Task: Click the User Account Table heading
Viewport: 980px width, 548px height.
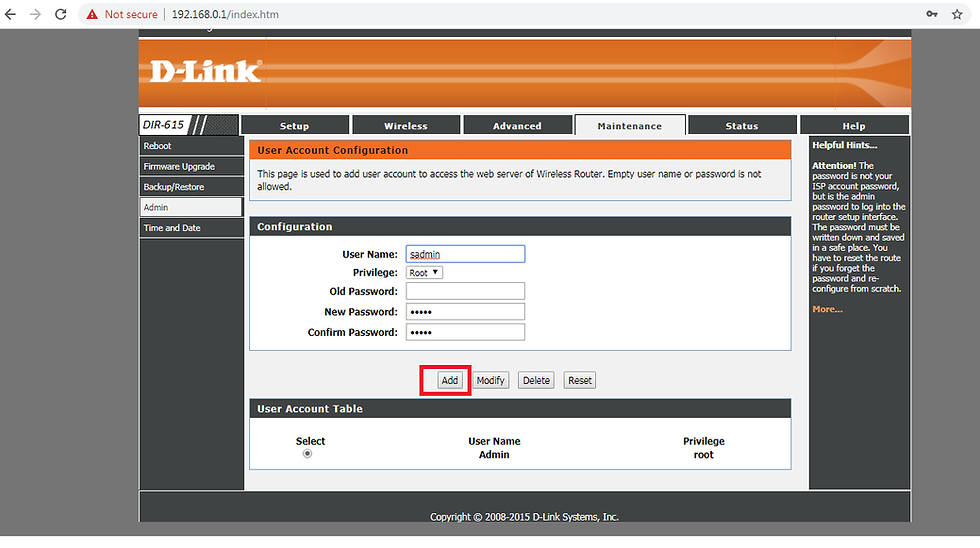Action: tap(309, 409)
